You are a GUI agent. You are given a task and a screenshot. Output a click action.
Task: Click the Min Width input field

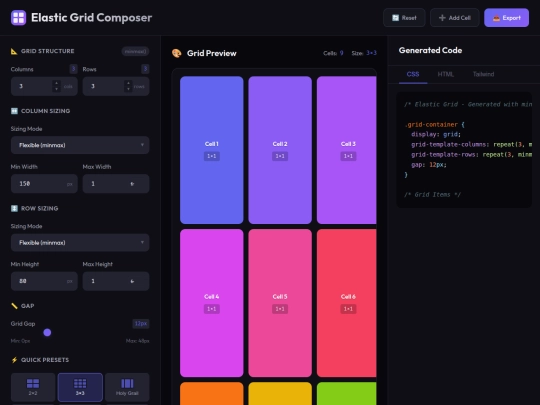[44, 184]
